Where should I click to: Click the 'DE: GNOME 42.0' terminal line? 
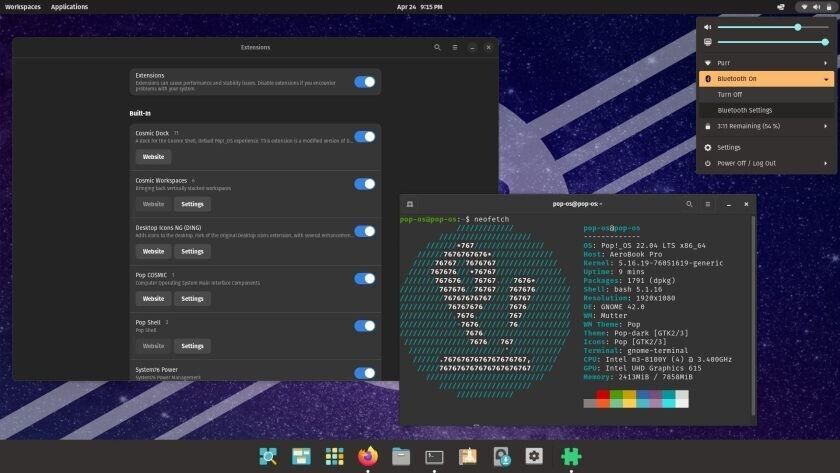(614, 307)
